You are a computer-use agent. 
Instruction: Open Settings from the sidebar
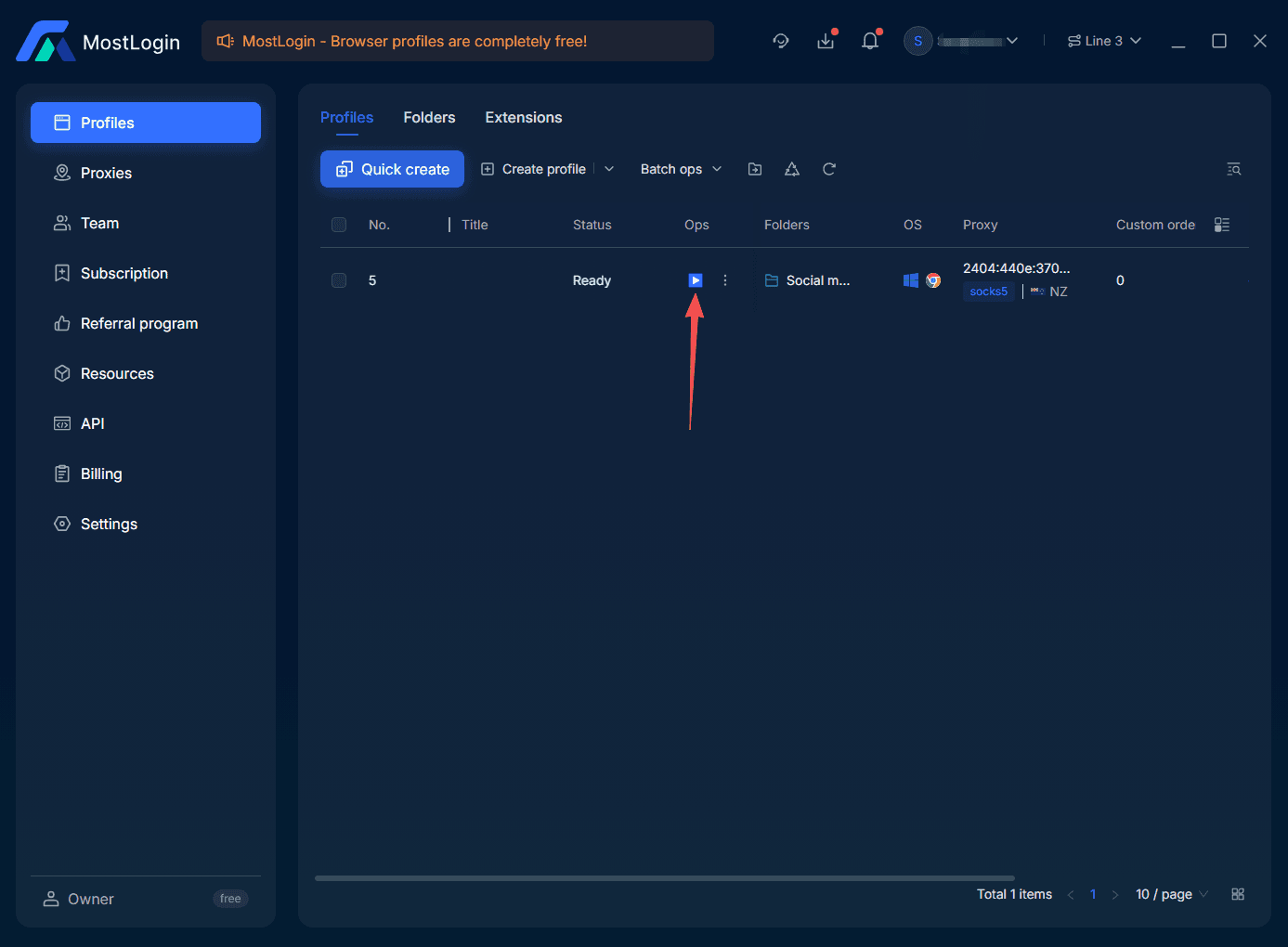[146, 524]
